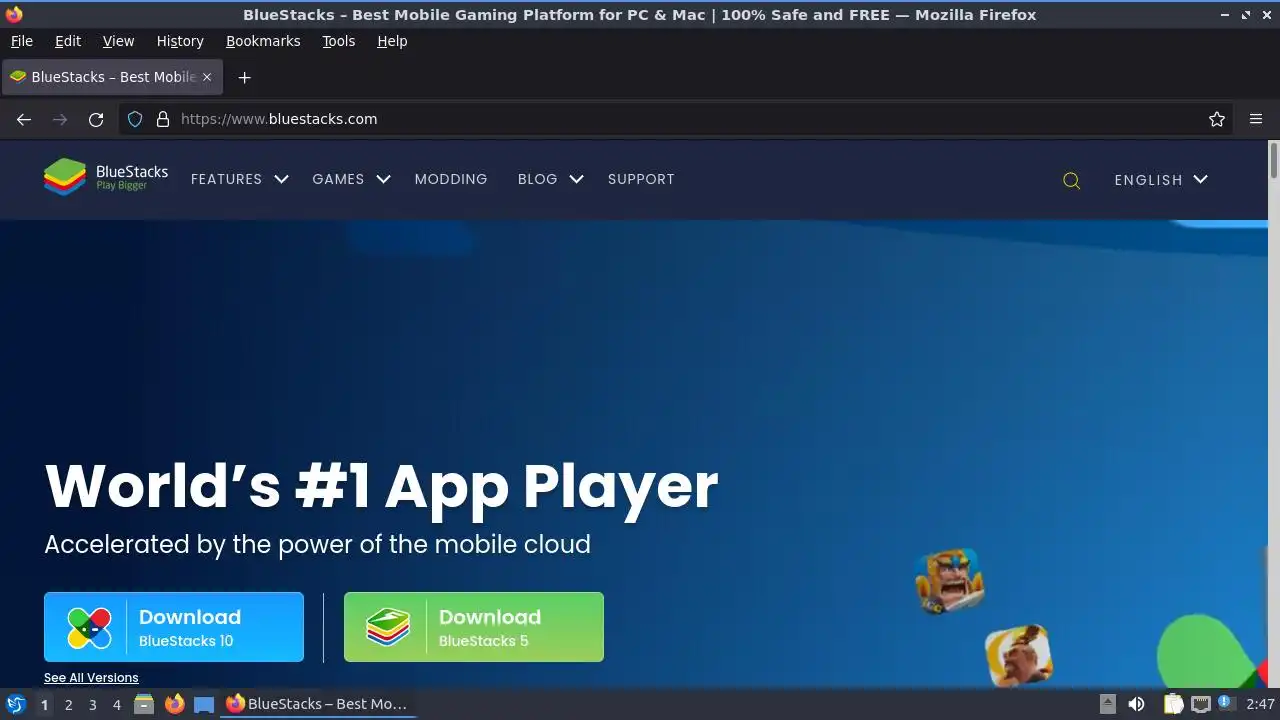The height and width of the screenshot is (720, 1280).
Task: Open the tracking protection shield icon
Action: click(x=135, y=119)
